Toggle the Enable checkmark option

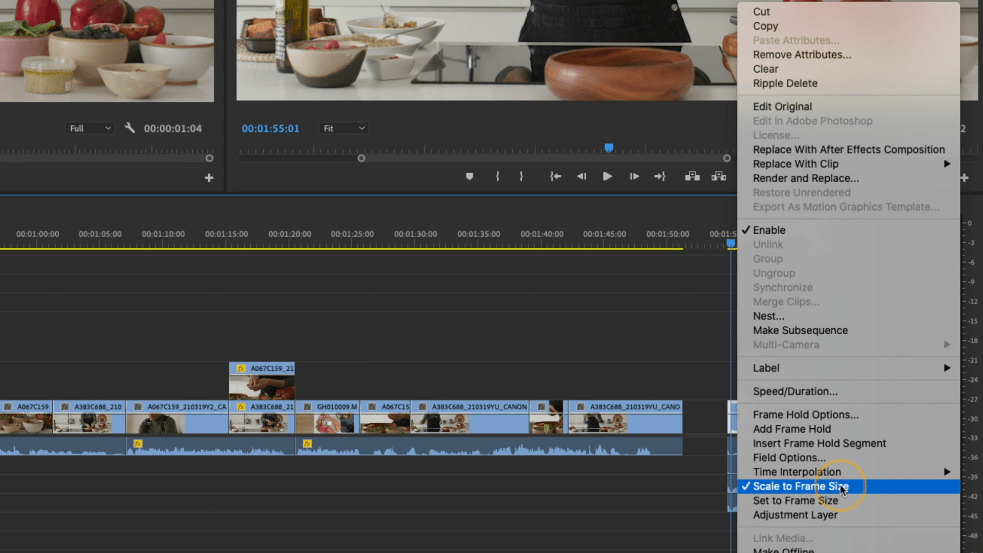(848, 230)
